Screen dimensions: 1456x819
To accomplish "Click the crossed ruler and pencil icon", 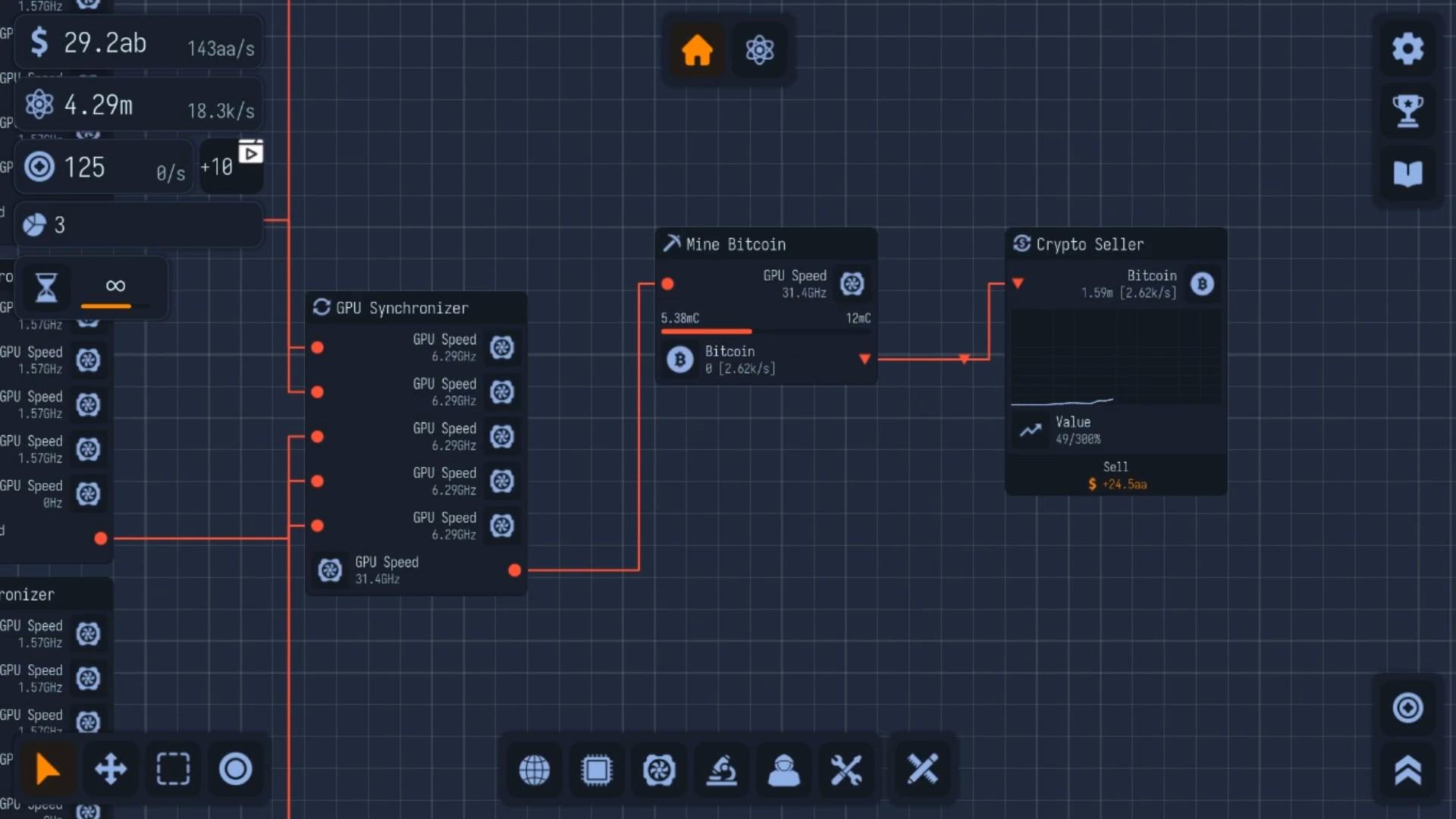I will click(x=922, y=770).
